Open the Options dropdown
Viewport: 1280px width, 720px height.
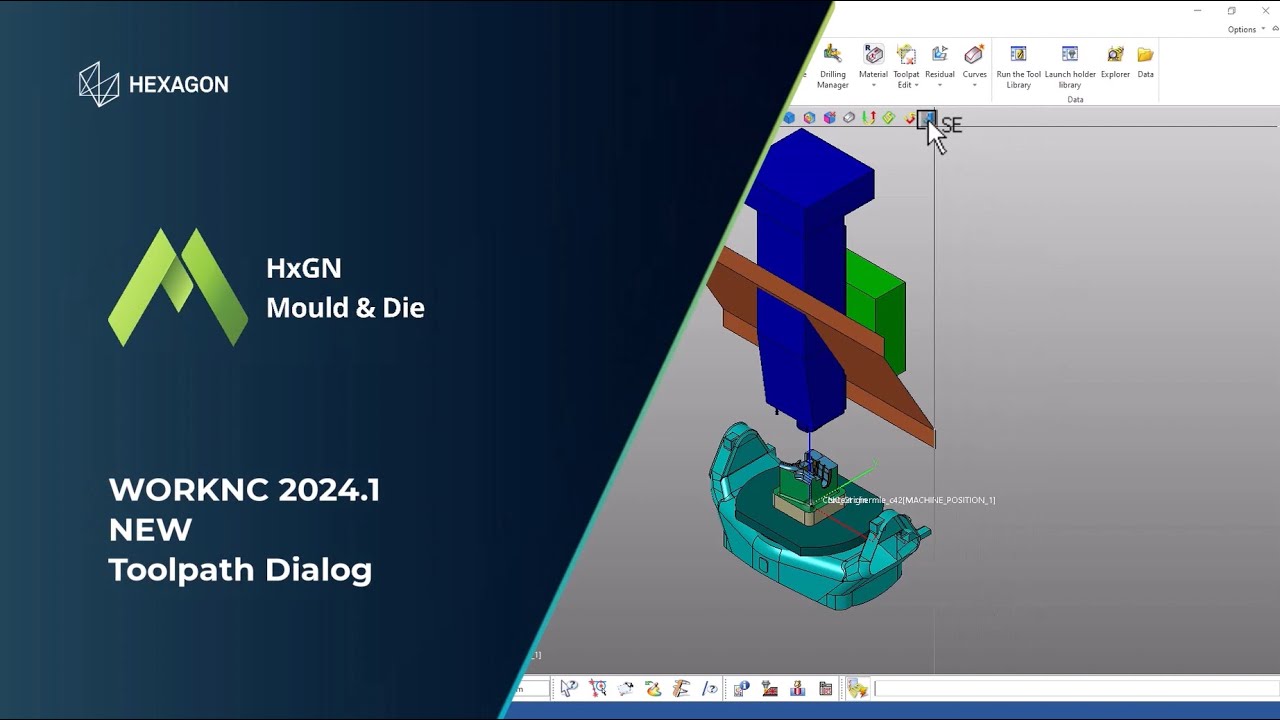click(1246, 29)
